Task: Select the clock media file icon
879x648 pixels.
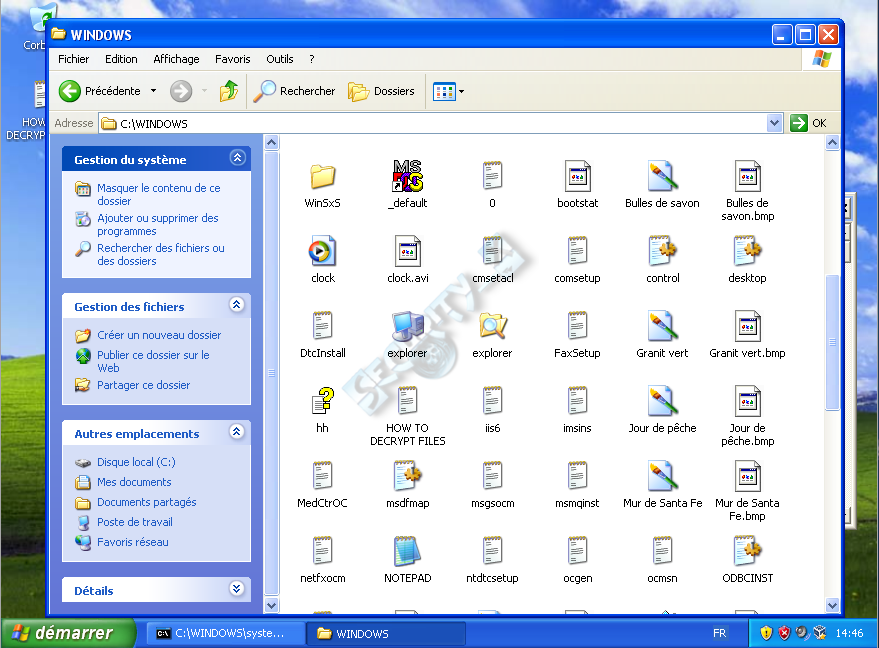Action: click(x=322, y=251)
